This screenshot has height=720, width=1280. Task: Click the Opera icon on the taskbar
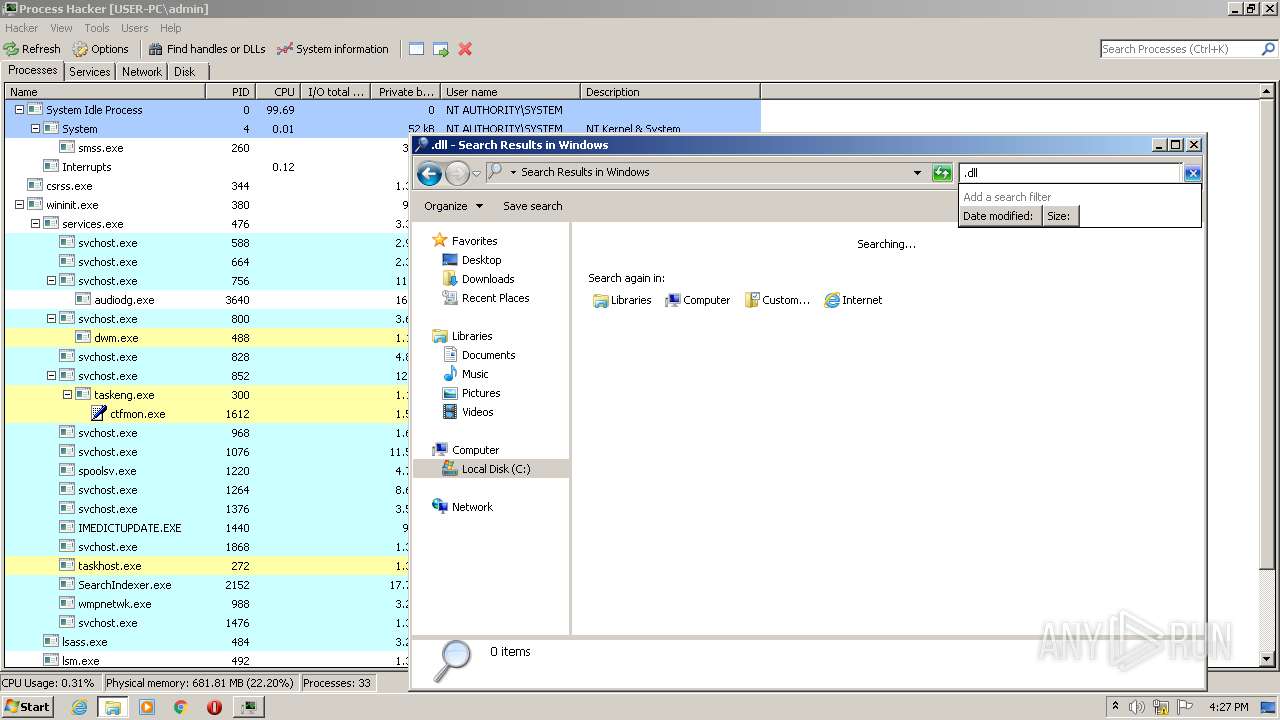[214, 707]
